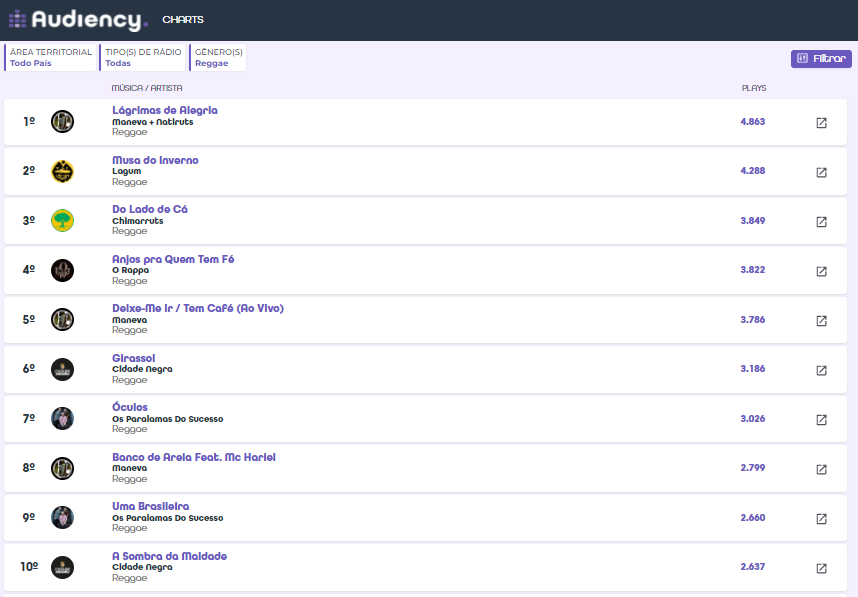Click the thumbnail beside Banco de Areia

pyautogui.click(x=62, y=468)
